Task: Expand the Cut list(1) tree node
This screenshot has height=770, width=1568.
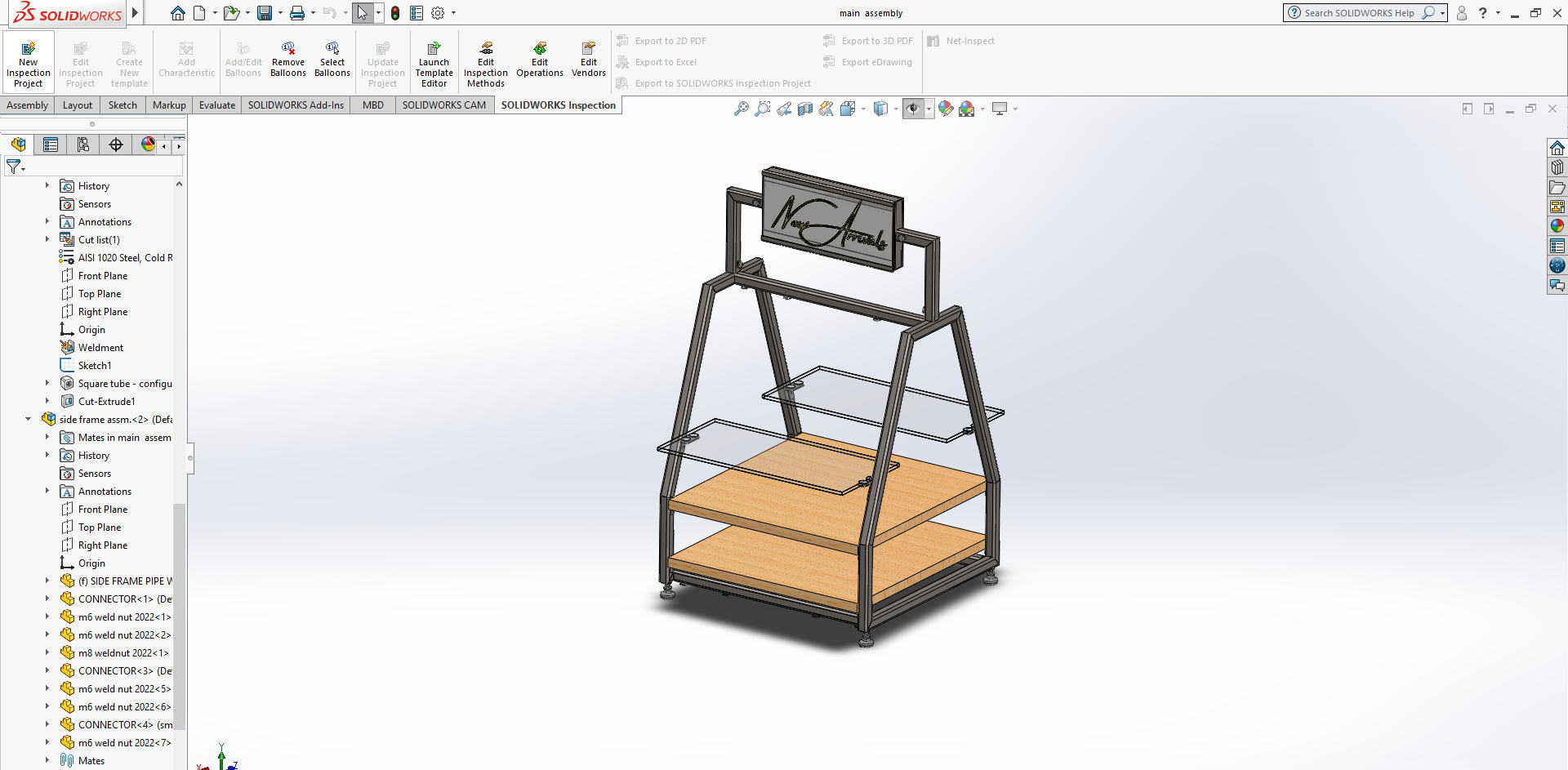Action: pos(47,239)
